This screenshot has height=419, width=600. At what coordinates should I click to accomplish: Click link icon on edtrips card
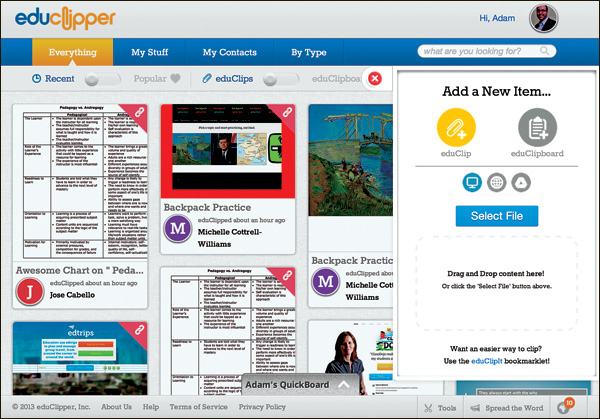[139, 329]
